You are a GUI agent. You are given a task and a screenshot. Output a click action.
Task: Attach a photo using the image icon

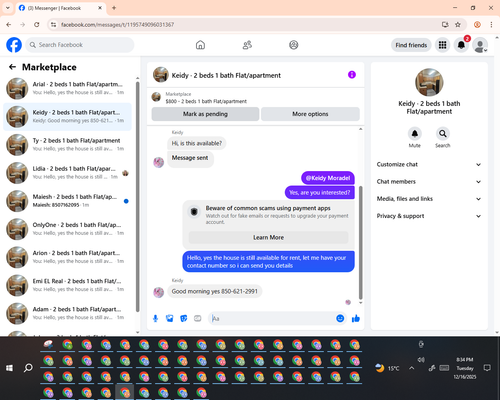(170, 319)
